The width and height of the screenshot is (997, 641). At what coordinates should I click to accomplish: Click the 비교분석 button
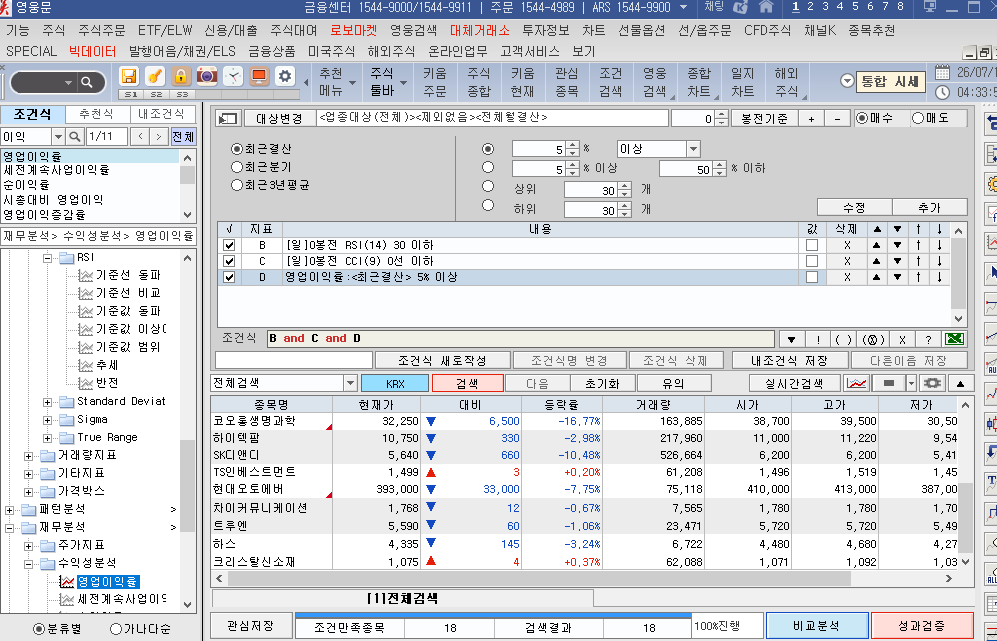pos(816,626)
